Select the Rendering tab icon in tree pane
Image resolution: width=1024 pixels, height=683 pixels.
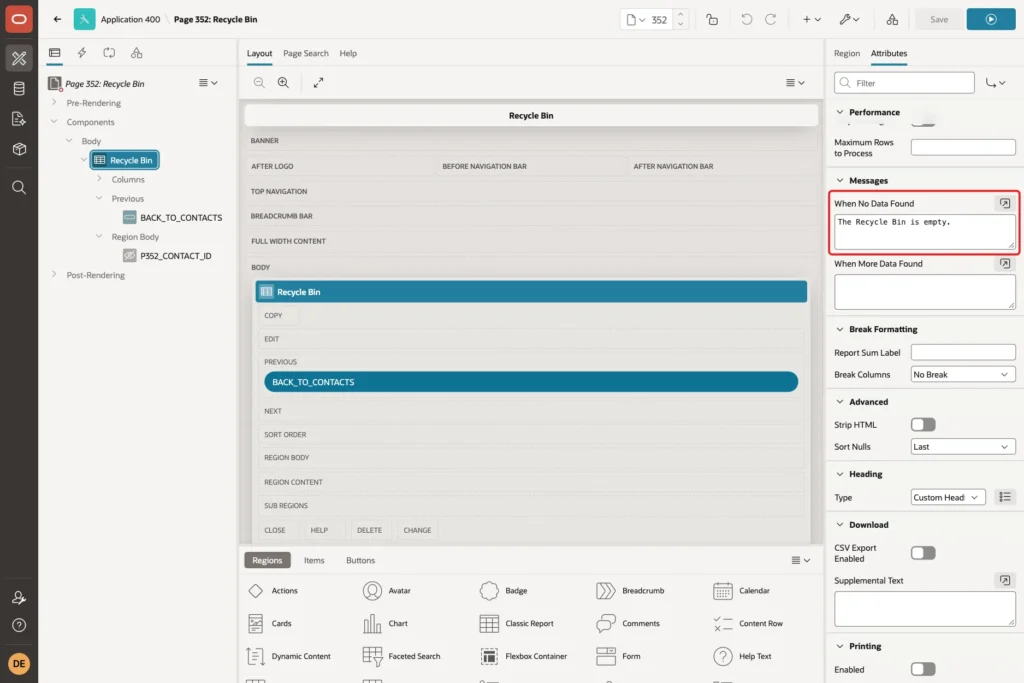55,53
